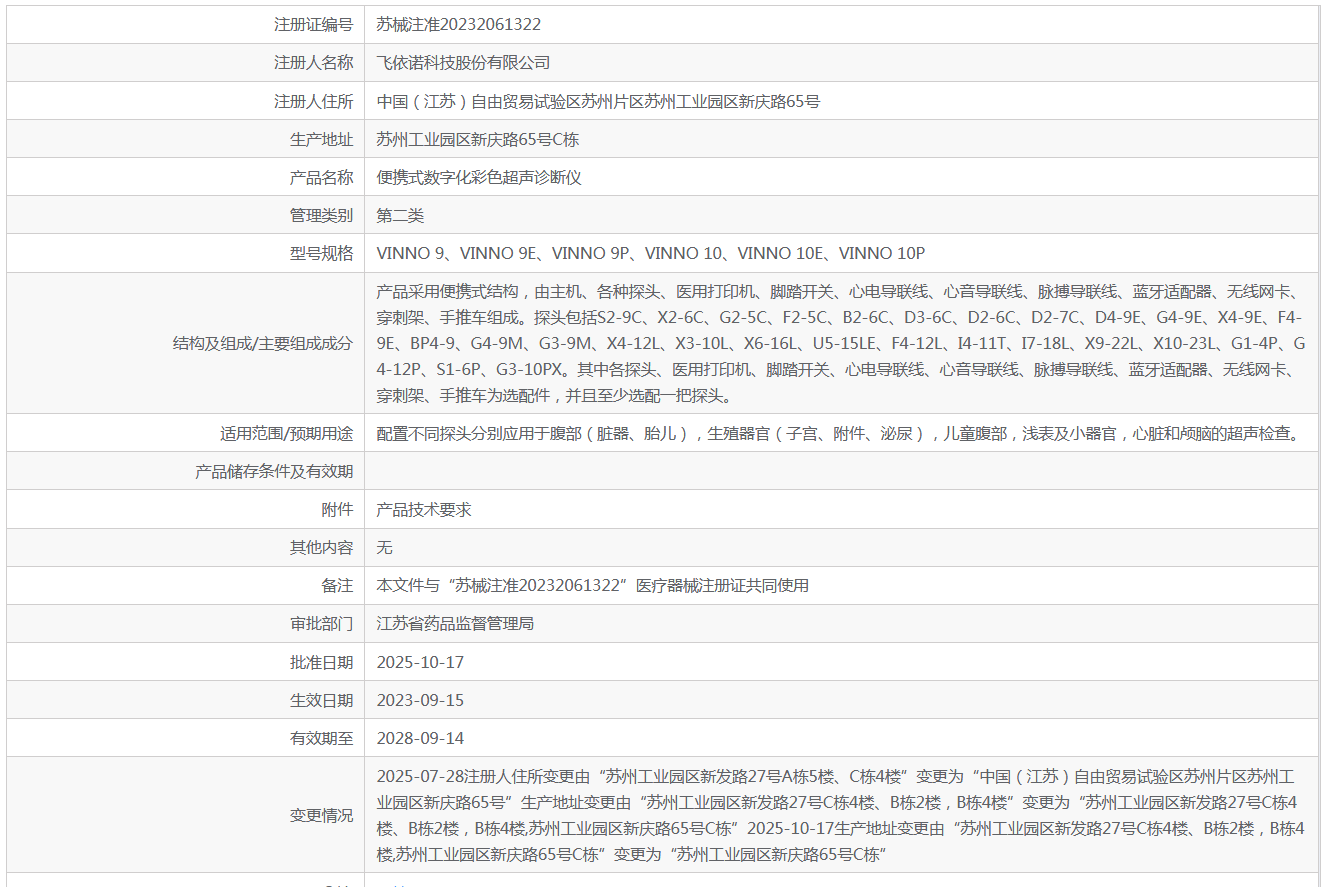Select product name '便携式数字化彩色超声诊断仪'
The width and height of the screenshot is (1328, 887).
pos(479,178)
